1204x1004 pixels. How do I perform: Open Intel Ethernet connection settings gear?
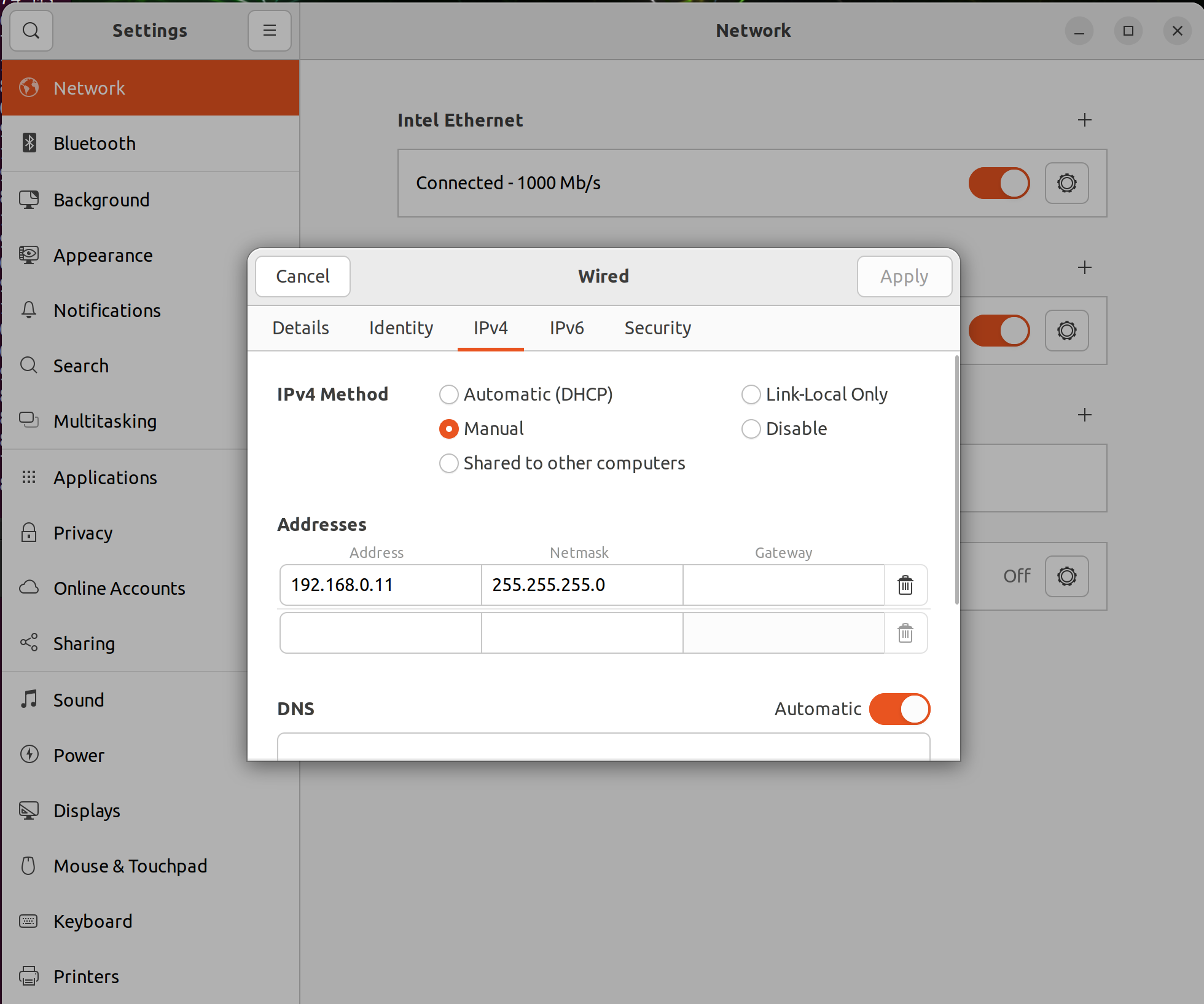1066,183
